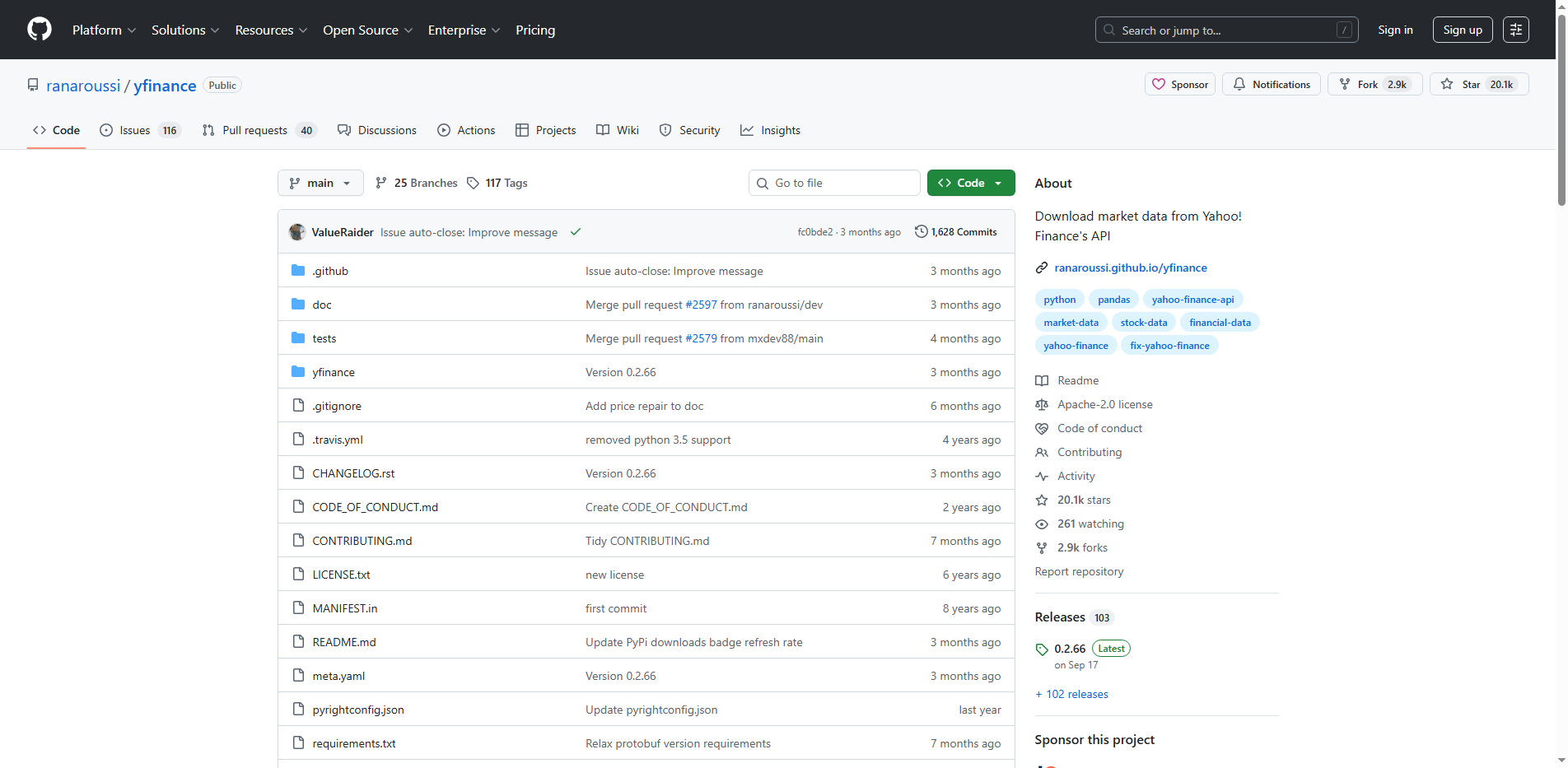The image size is (1568, 768).
Task: Open the tests folder icon
Action: point(298,337)
